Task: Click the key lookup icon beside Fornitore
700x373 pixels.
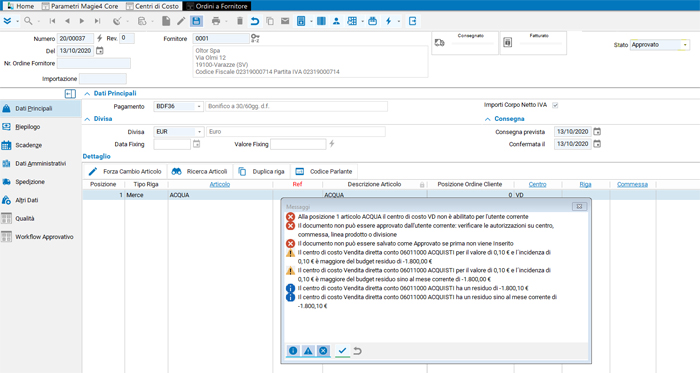Action: click(255, 38)
